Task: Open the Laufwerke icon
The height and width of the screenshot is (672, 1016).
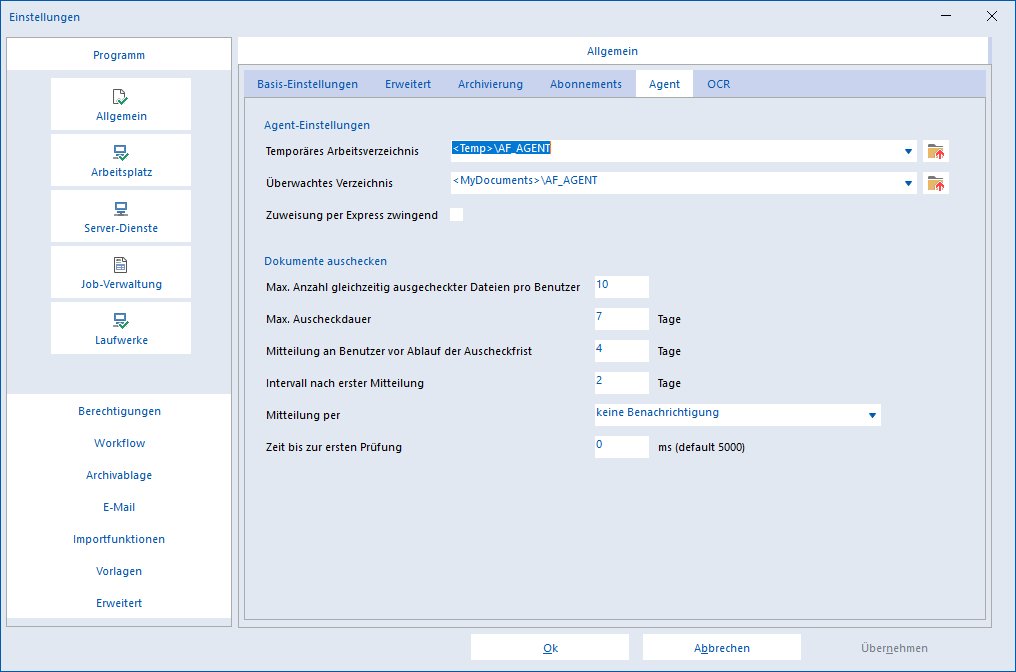Action: pyautogui.click(x=121, y=328)
